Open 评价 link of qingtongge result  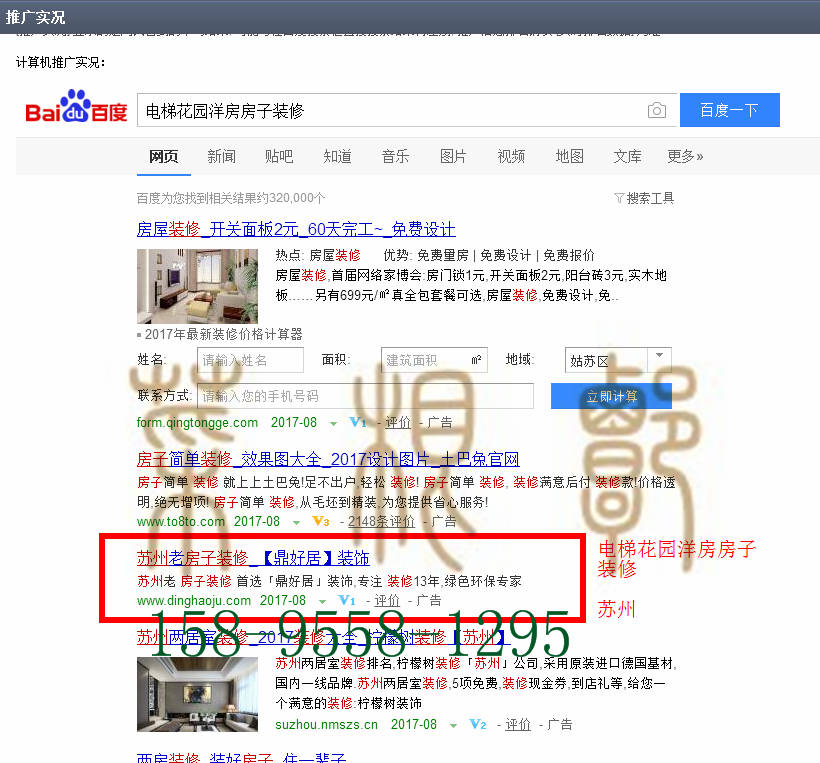[x=398, y=423]
